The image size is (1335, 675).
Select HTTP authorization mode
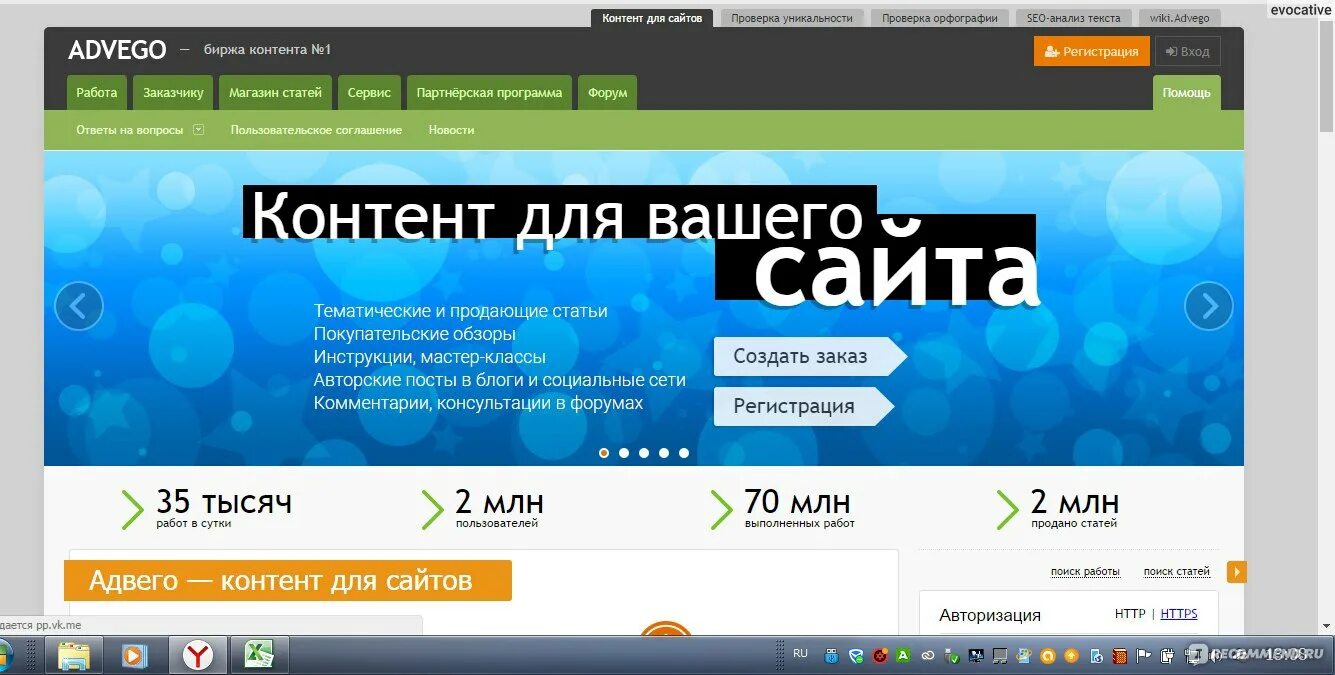coord(1130,614)
